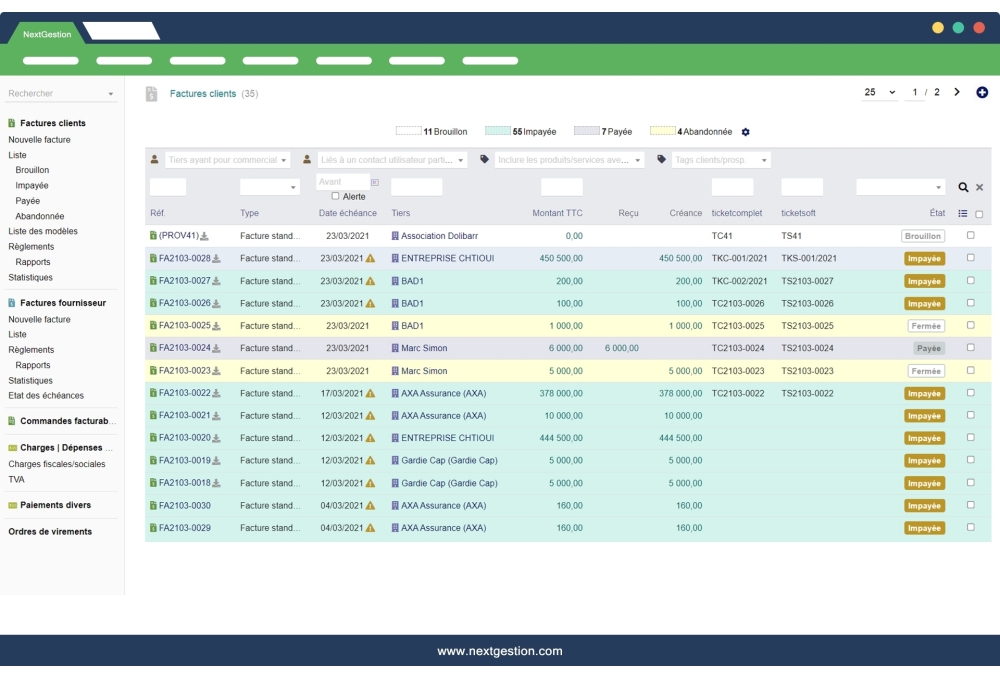Open the search magnifier to filter invoices
The height and width of the screenshot is (679, 1000).
963,188
